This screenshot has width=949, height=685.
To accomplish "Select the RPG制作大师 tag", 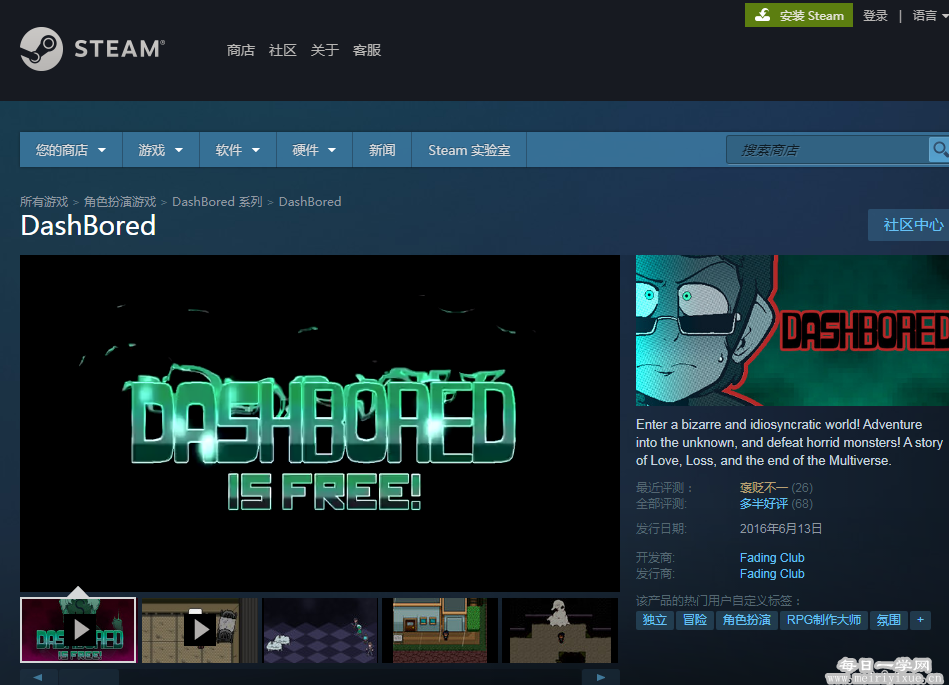I will pos(824,620).
